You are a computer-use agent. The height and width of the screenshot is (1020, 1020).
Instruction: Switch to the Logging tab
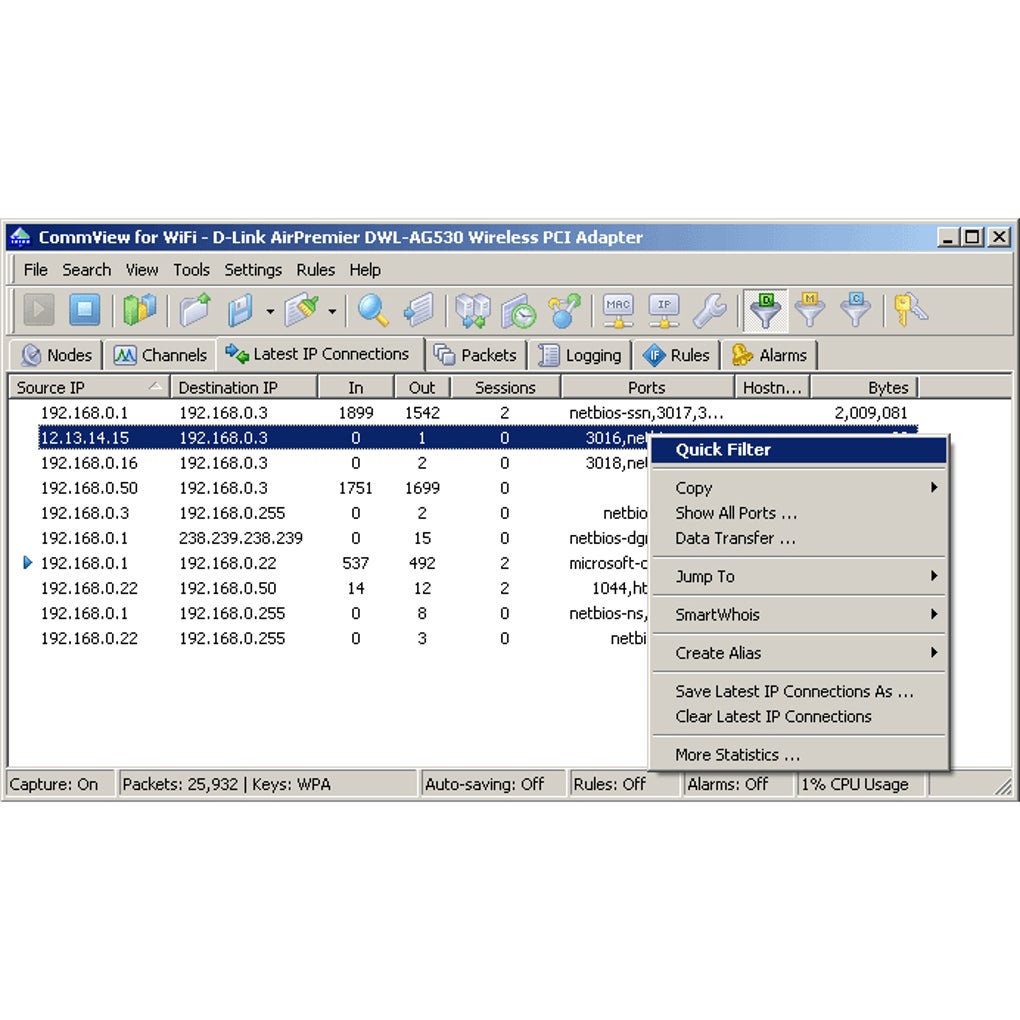[x=580, y=355]
